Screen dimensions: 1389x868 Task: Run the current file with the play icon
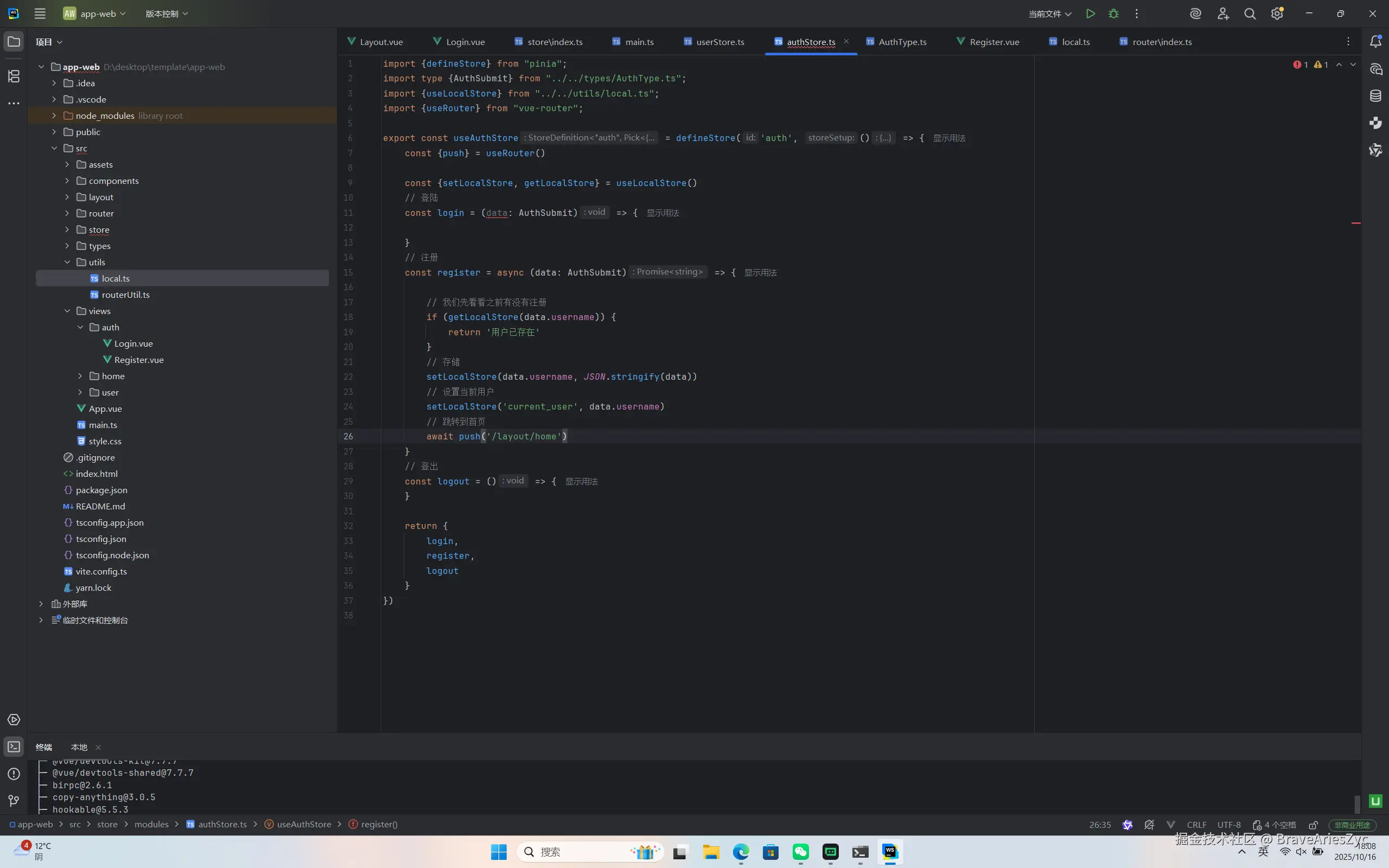coord(1090,14)
